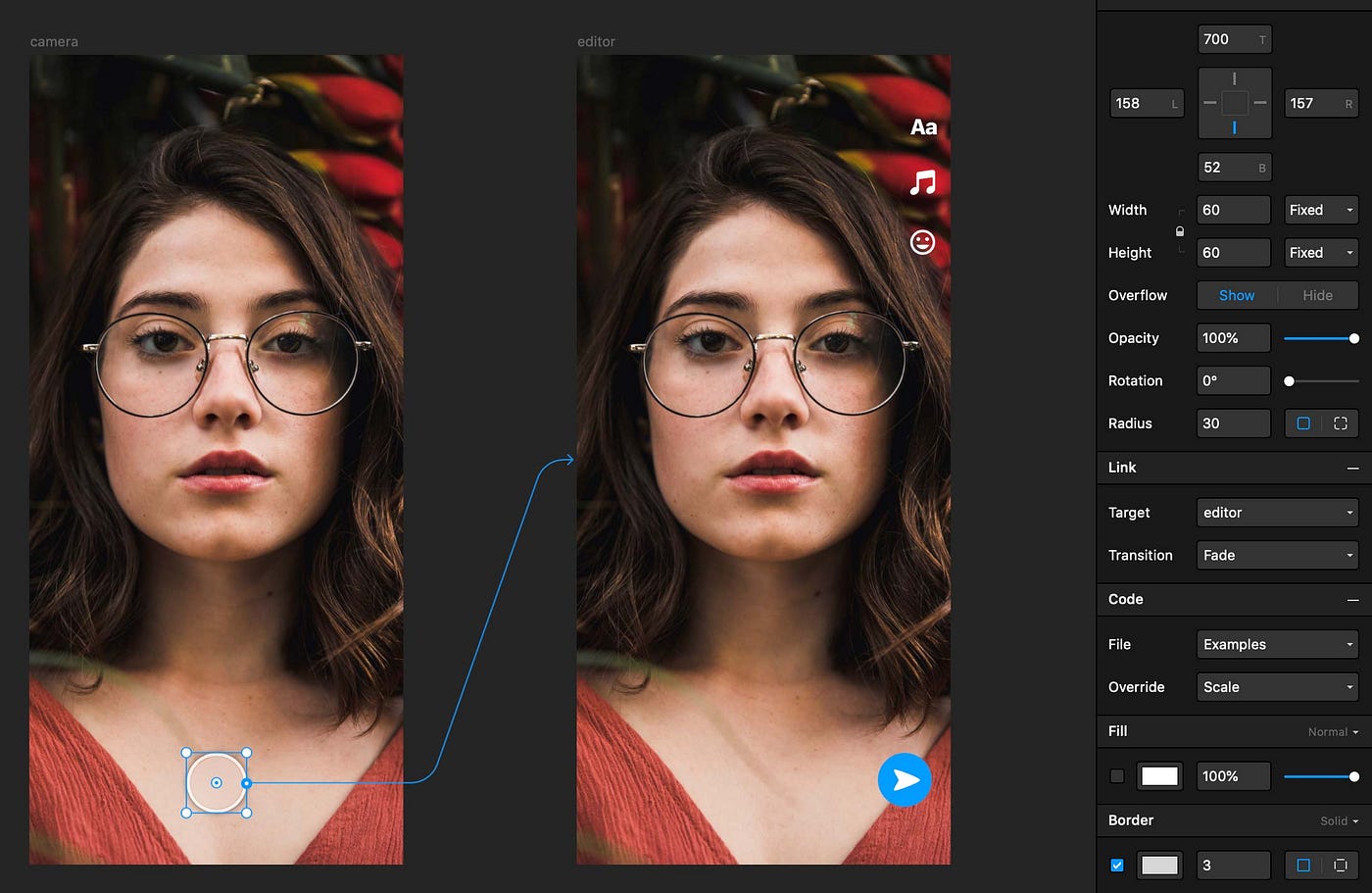Image resolution: width=1372 pixels, height=893 pixels.
Task: Open the white Fill color swatch
Action: [x=1159, y=776]
